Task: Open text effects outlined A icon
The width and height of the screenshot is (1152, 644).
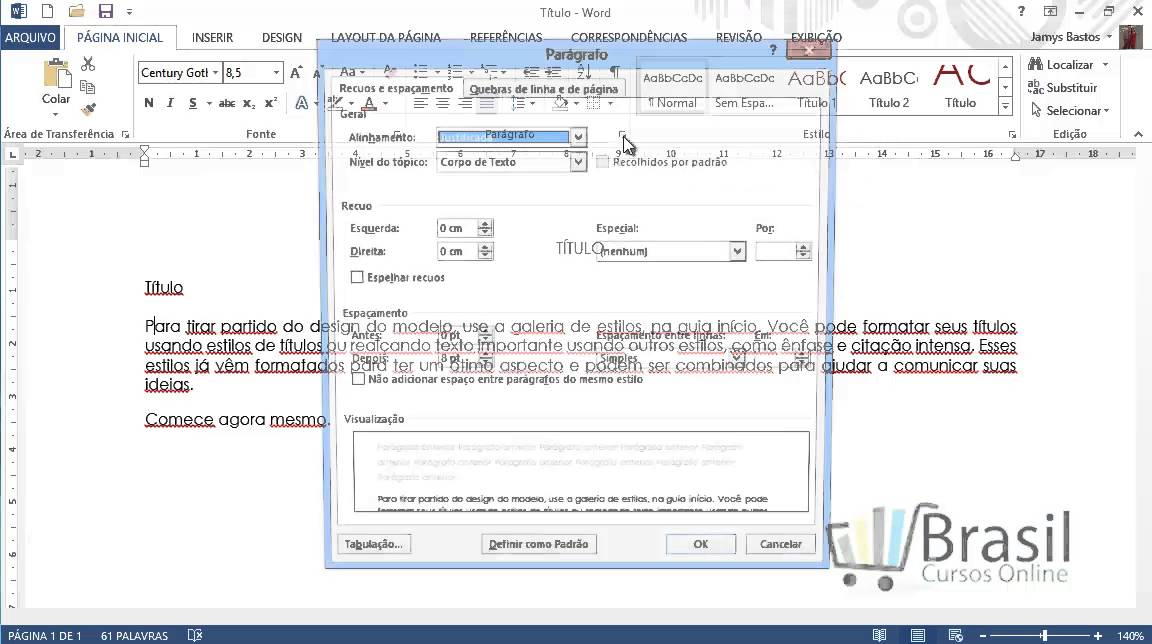Action: point(301,103)
